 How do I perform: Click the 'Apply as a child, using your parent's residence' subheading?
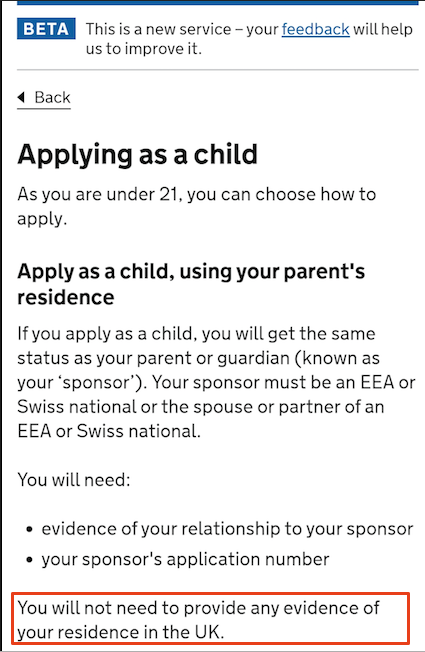click(191, 284)
